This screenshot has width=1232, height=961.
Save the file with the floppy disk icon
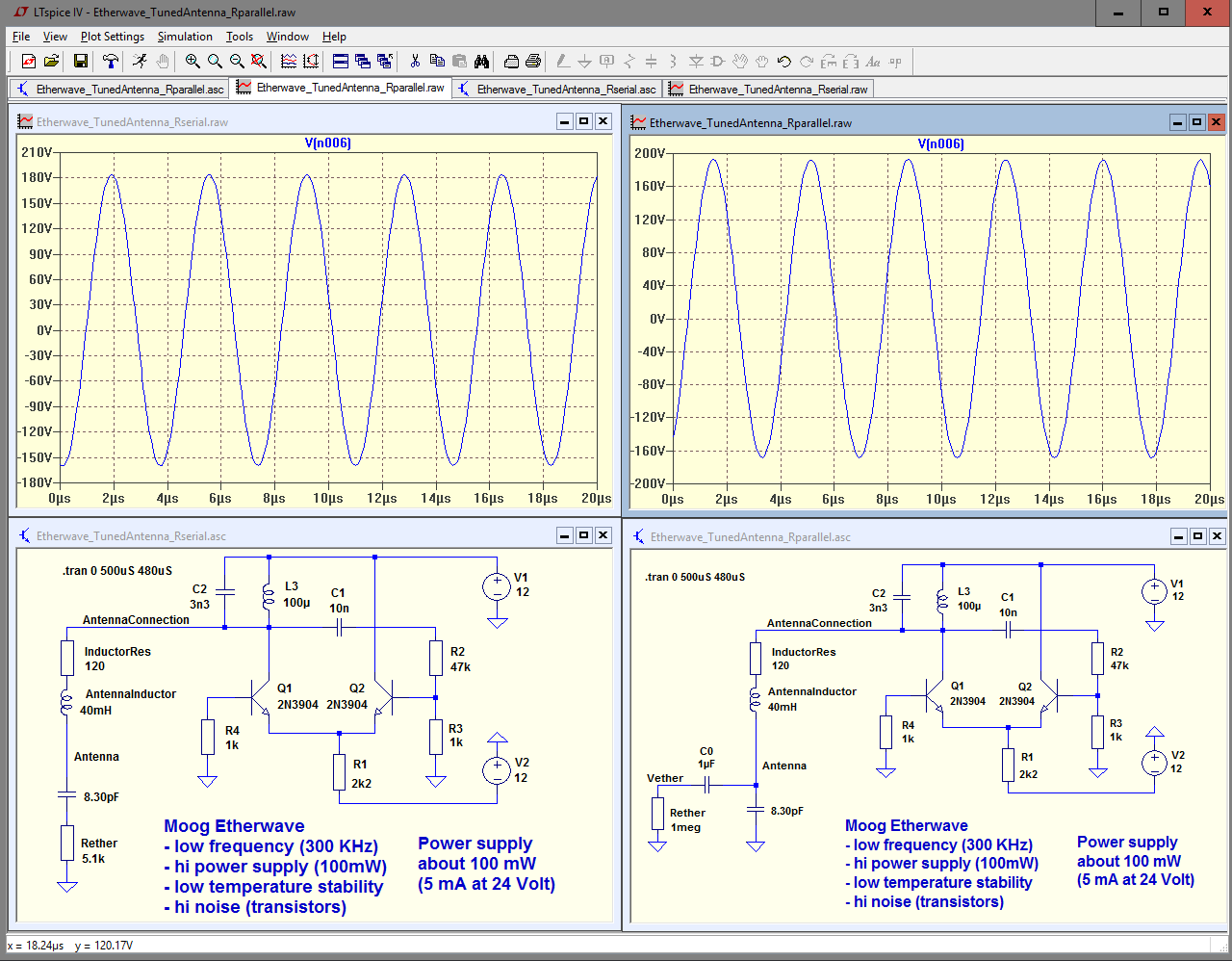point(81,62)
